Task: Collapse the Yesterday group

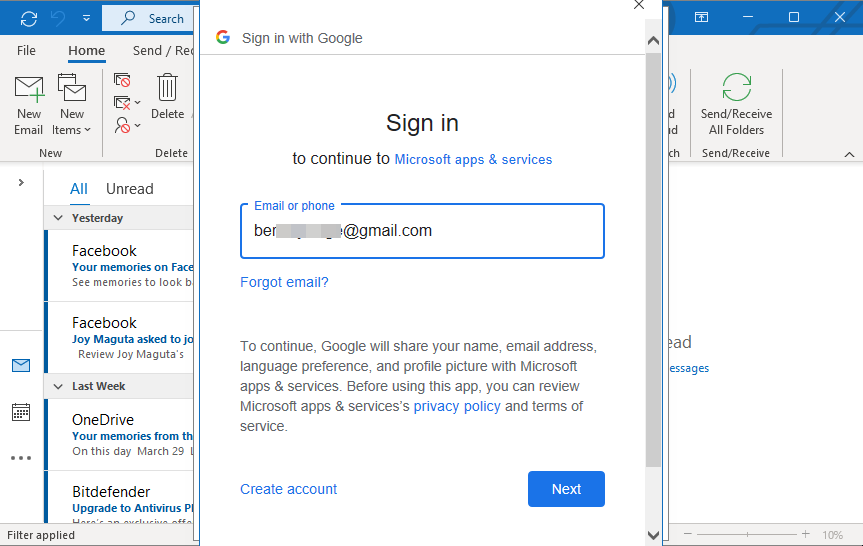Action: 58,218
